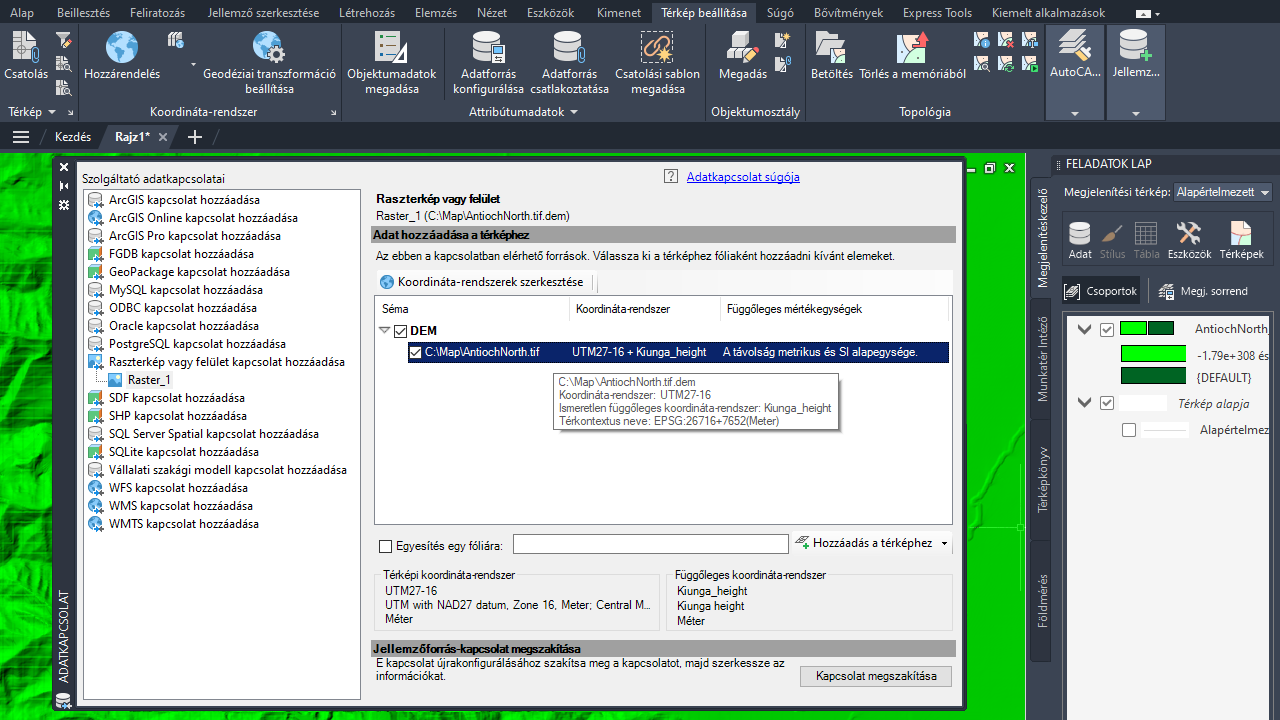
Task: Open the Térképkönyv side tab
Action: [x=1042, y=480]
